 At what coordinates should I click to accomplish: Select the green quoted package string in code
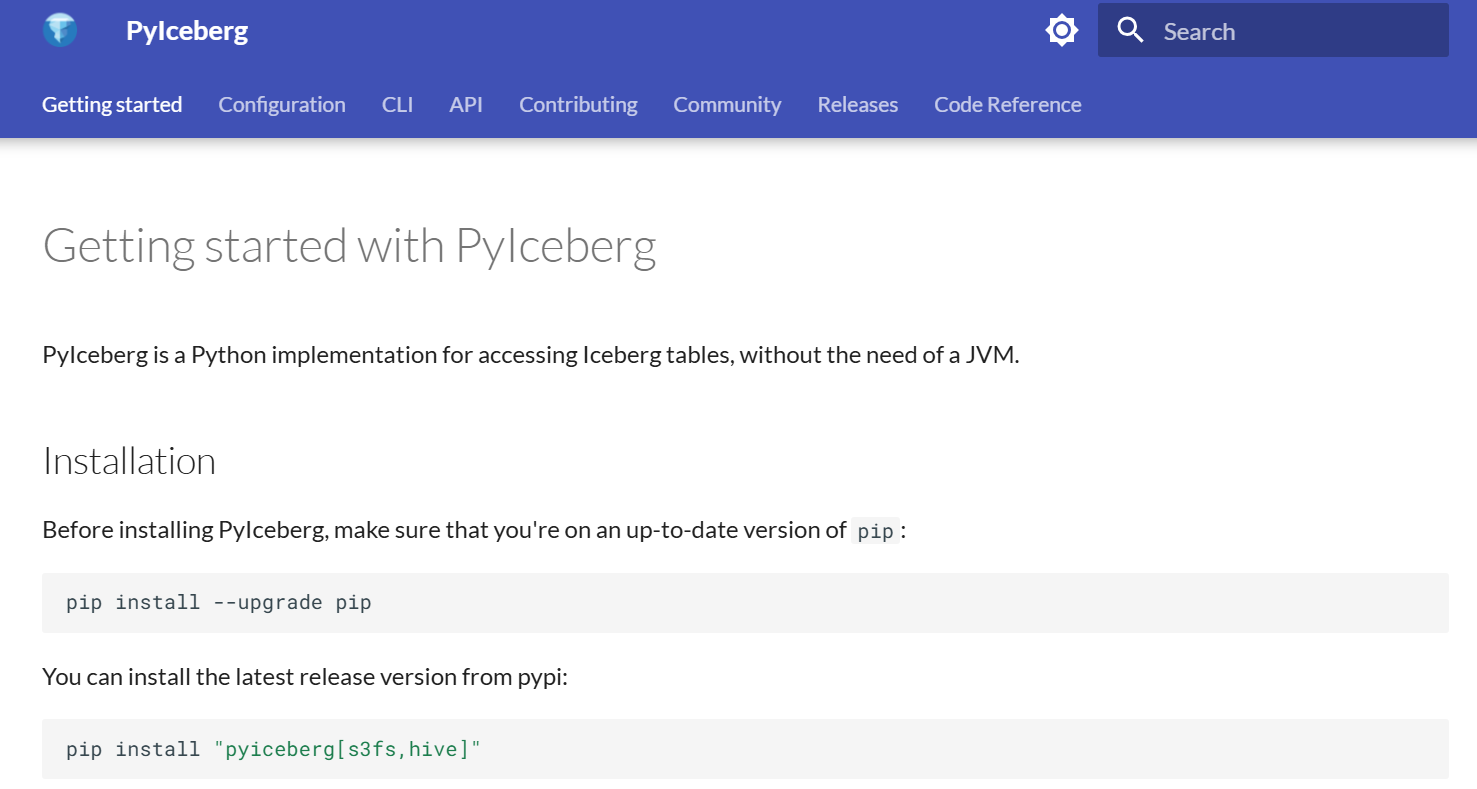349,748
